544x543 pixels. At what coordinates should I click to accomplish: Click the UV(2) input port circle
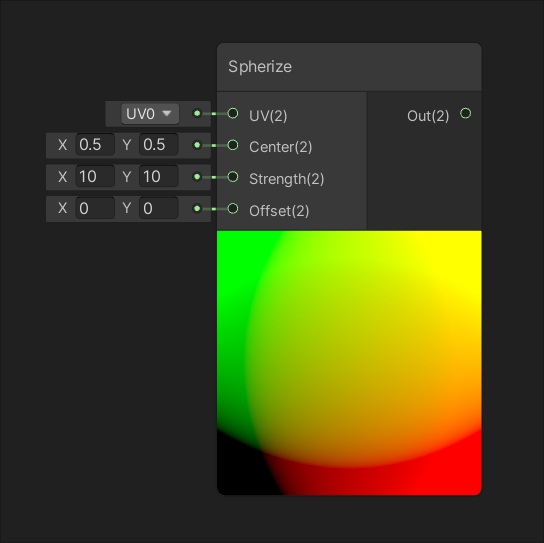pyautogui.click(x=233, y=113)
